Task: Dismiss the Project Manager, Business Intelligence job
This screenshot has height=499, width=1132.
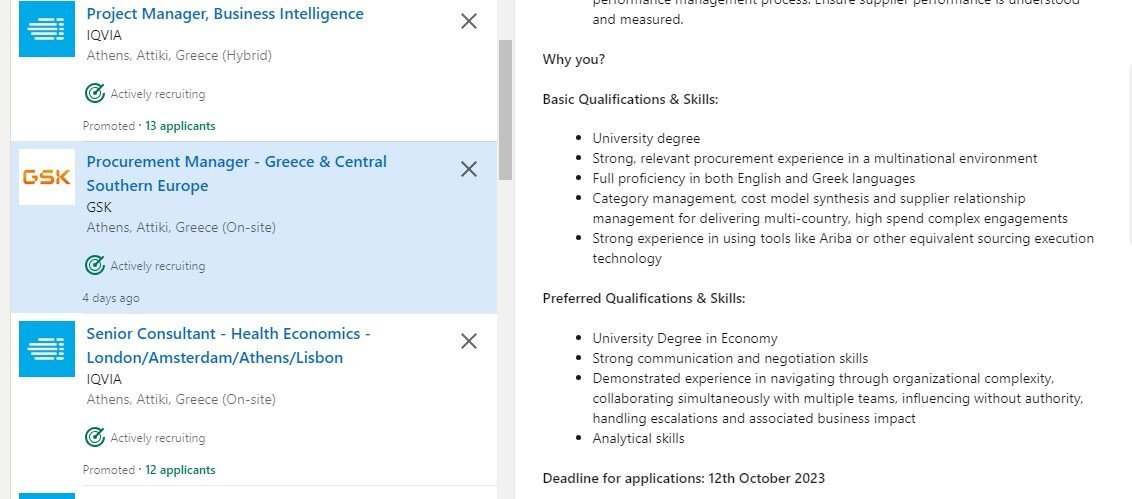Action: click(x=469, y=22)
